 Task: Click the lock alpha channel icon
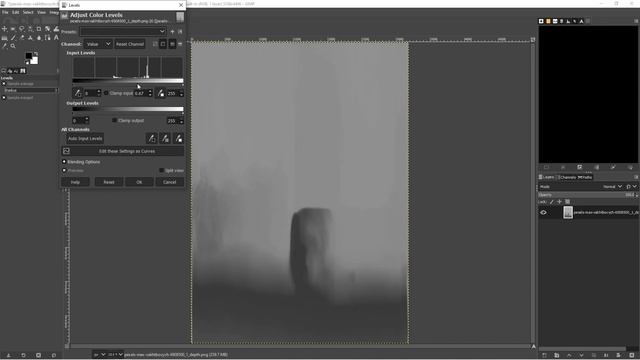click(x=567, y=202)
